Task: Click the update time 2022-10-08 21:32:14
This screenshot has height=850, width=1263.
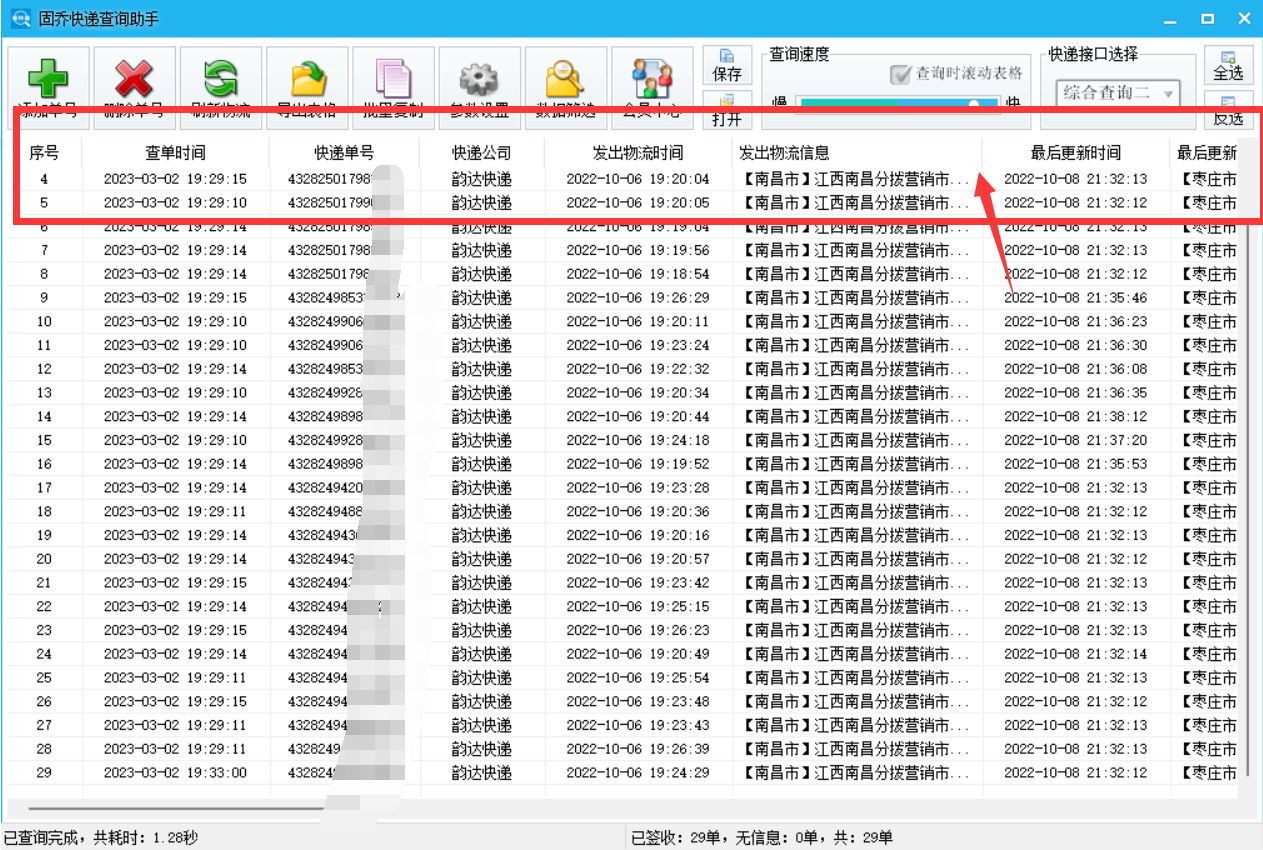Action: coord(1076,654)
